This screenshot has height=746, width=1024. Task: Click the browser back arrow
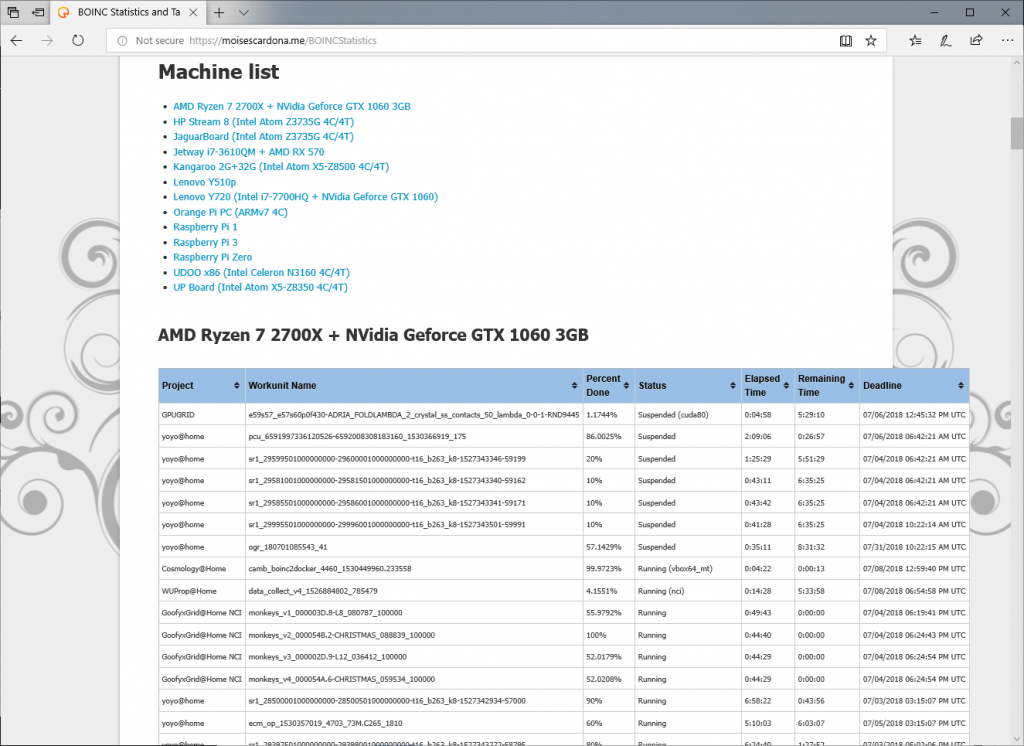coord(17,41)
